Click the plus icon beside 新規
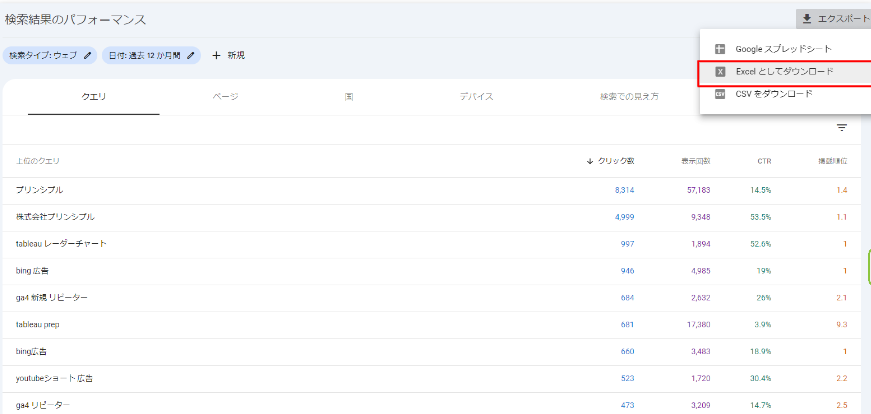 216,55
